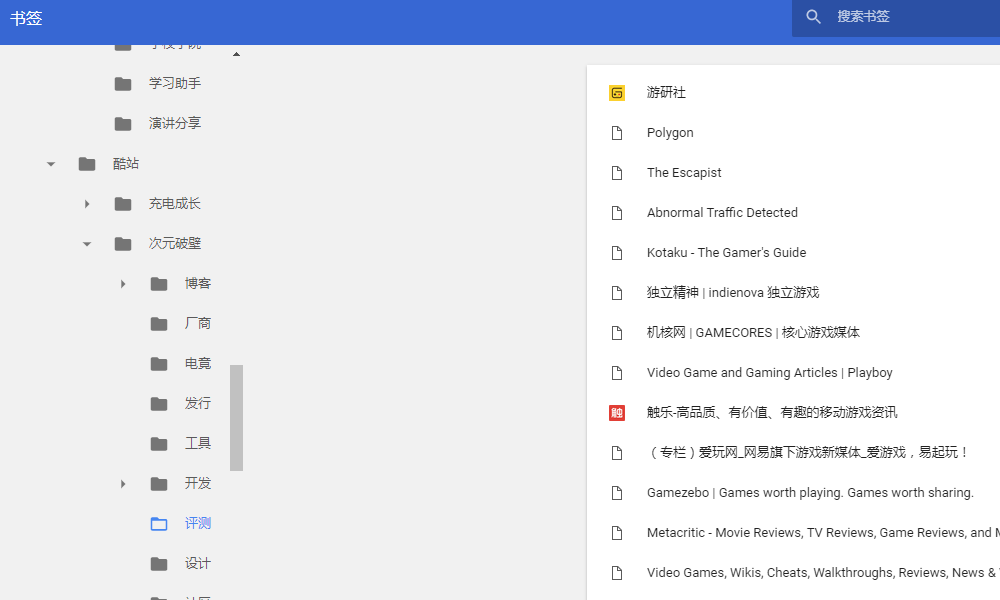Screen dimensions: 1000x600
Task: Open The Escapist bookmark
Action: point(684,173)
